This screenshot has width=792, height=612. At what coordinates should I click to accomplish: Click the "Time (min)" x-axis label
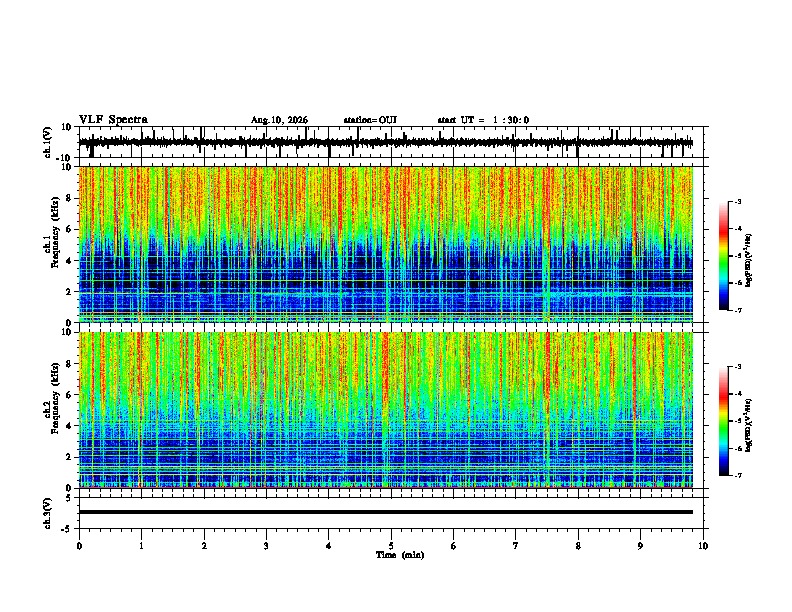(400, 555)
